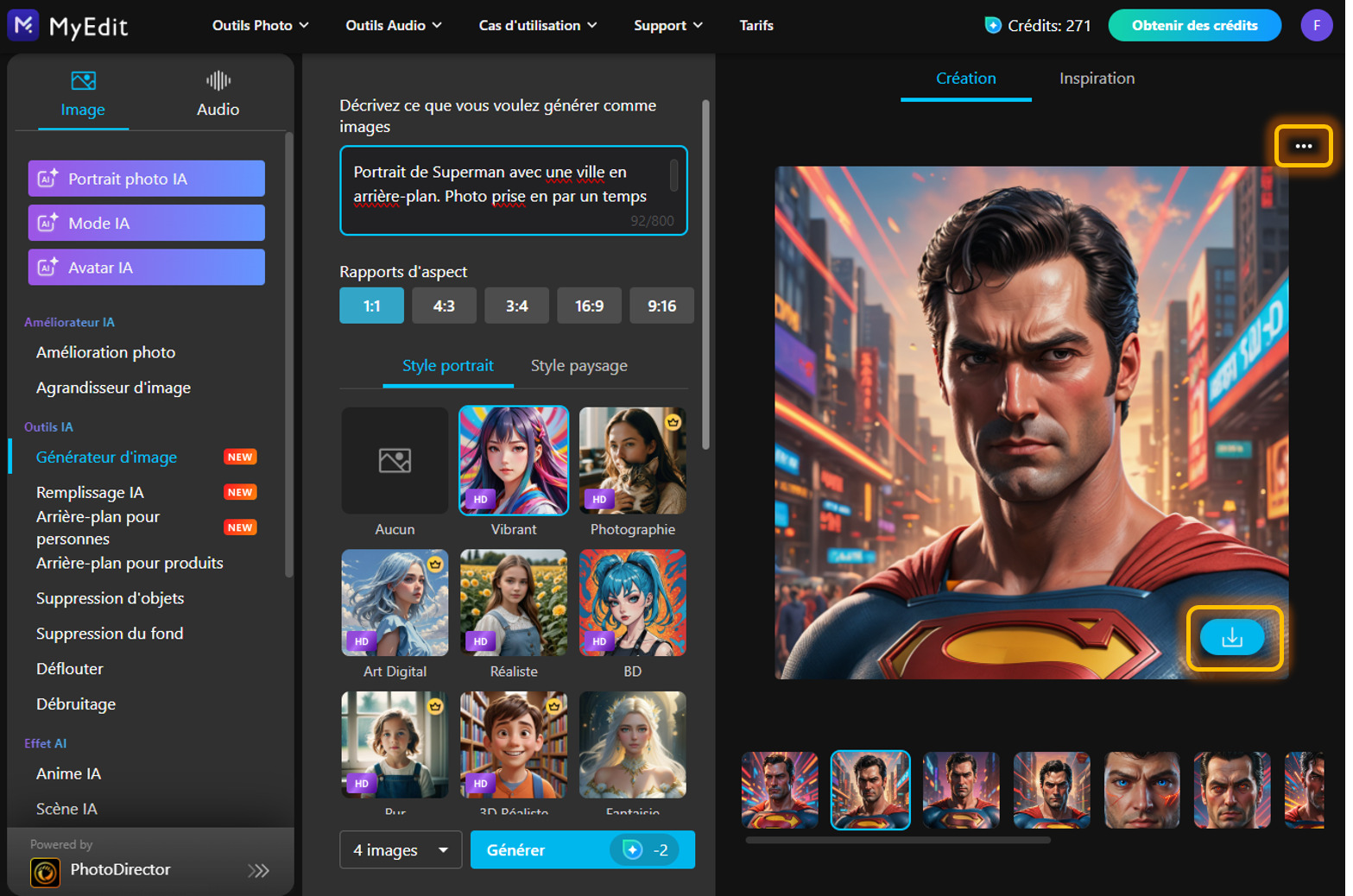Click the HD badge on BD style
The image size is (1353, 896).
599,641
